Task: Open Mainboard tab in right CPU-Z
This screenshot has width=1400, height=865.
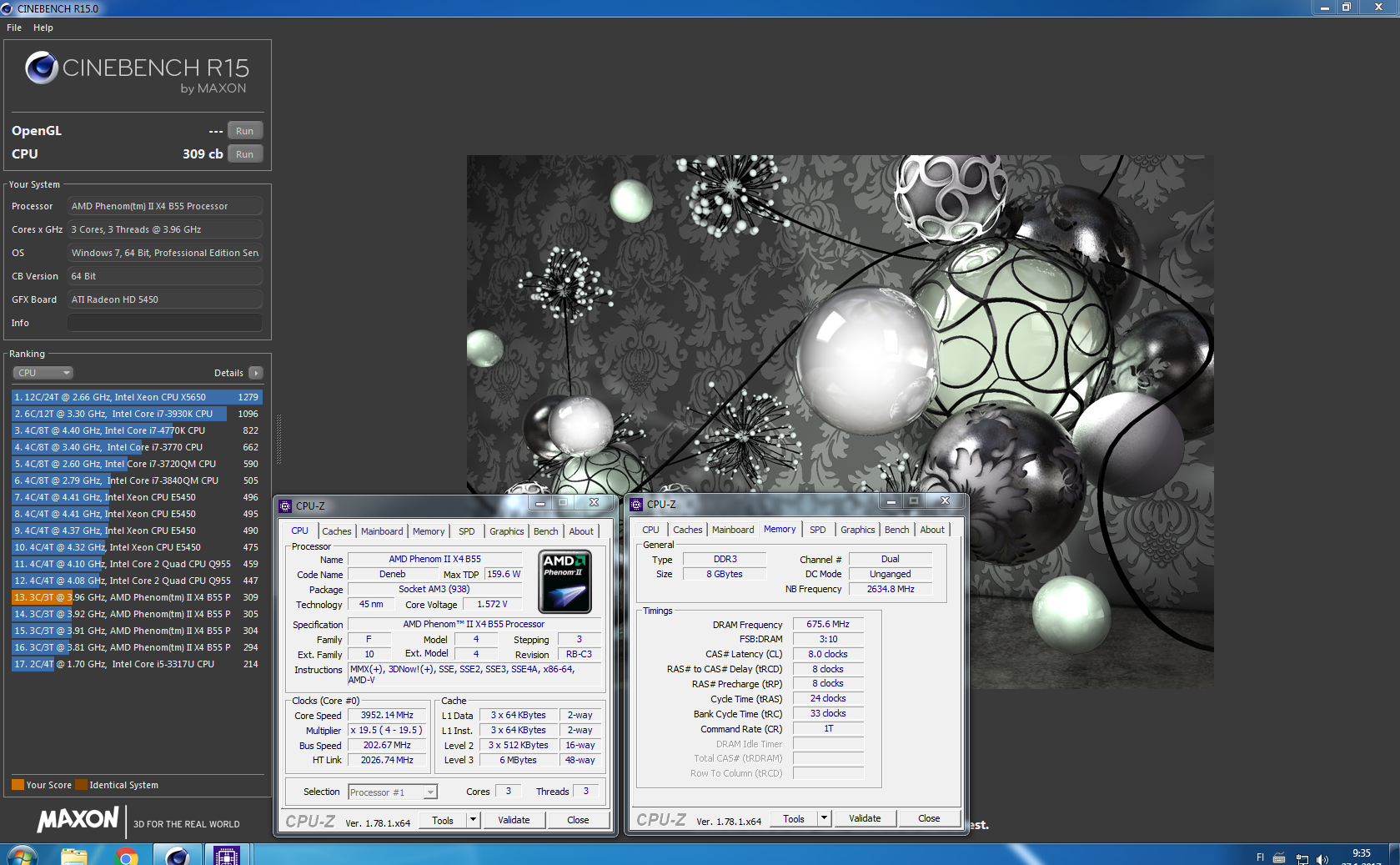Action: (733, 530)
